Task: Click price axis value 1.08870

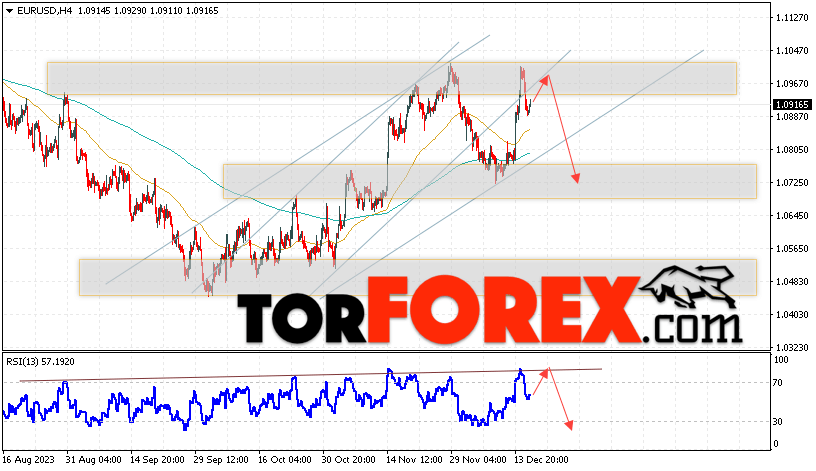Action: (x=792, y=117)
